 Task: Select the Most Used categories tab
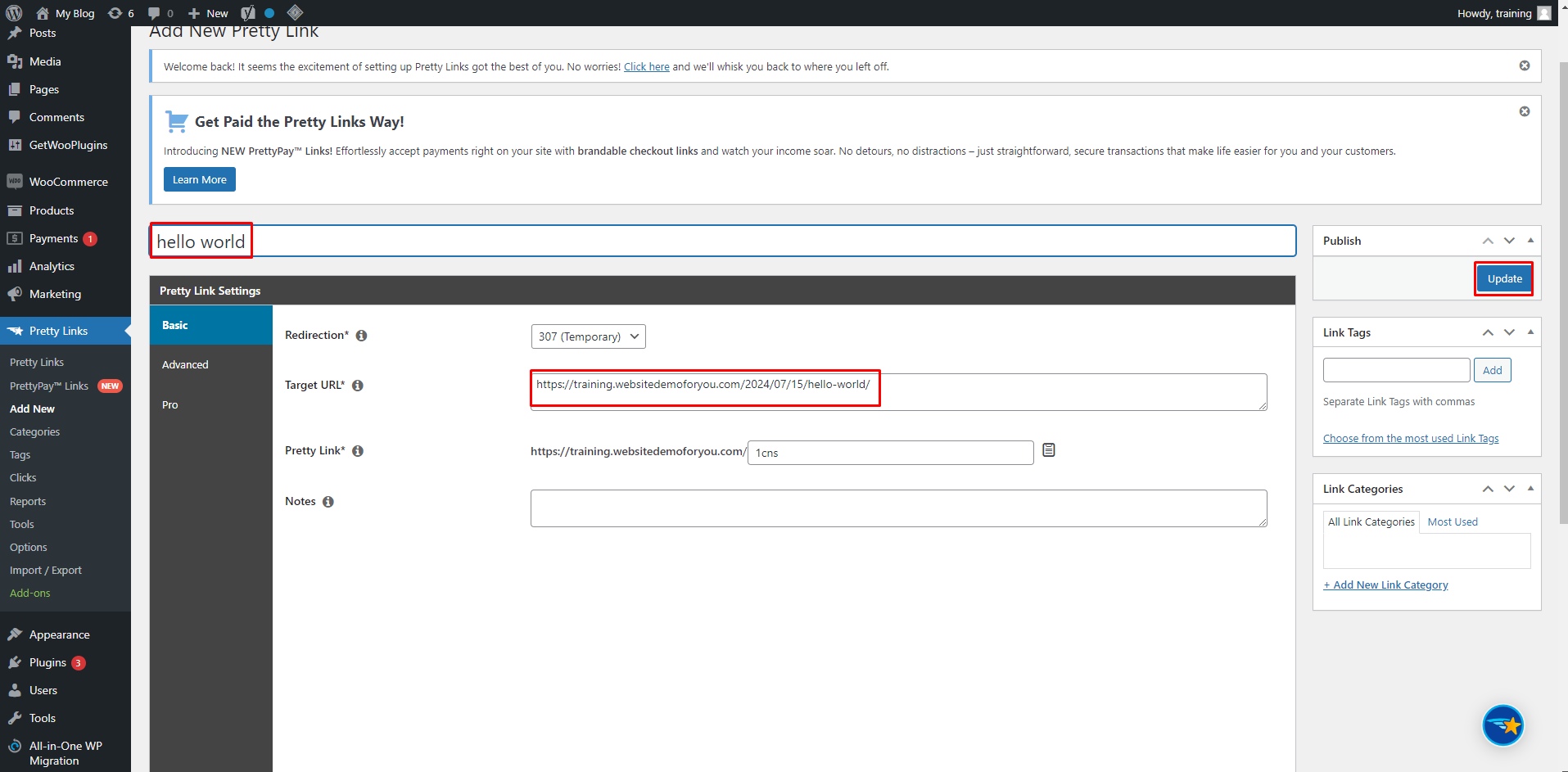(x=1453, y=522)
